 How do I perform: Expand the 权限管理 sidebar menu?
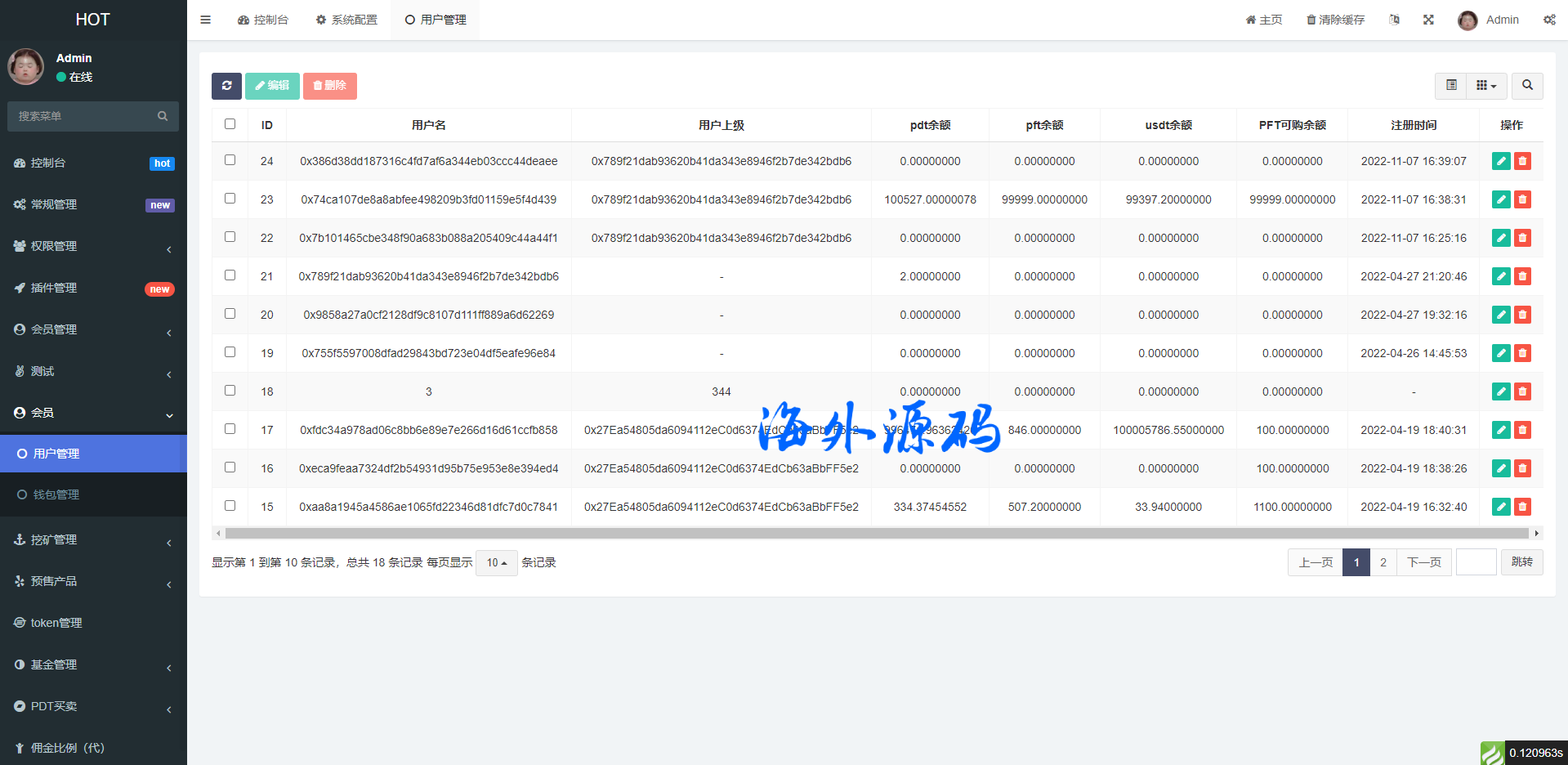click(x=93, y=246)
